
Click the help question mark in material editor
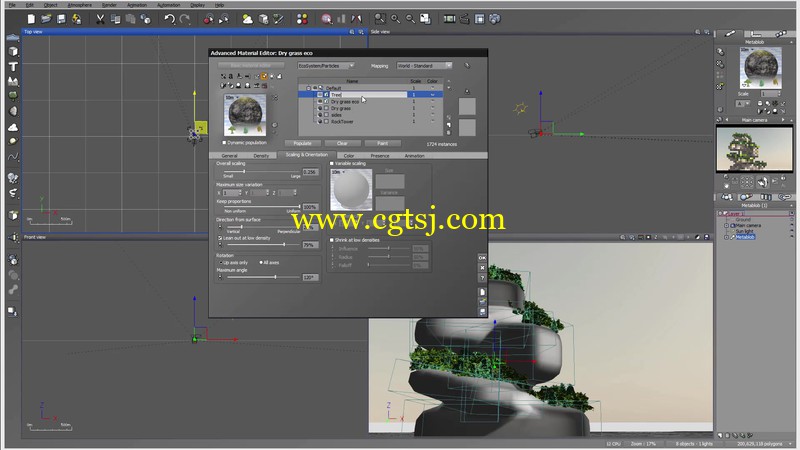point(482,278)
